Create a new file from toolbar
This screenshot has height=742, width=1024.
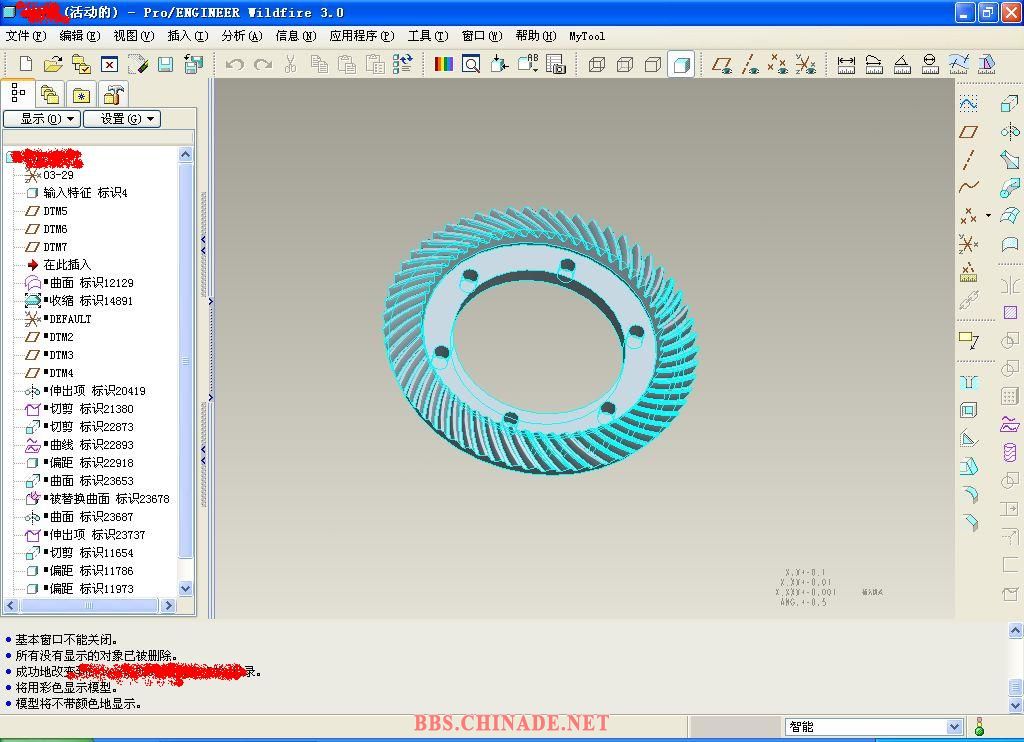tap(25, 64)
